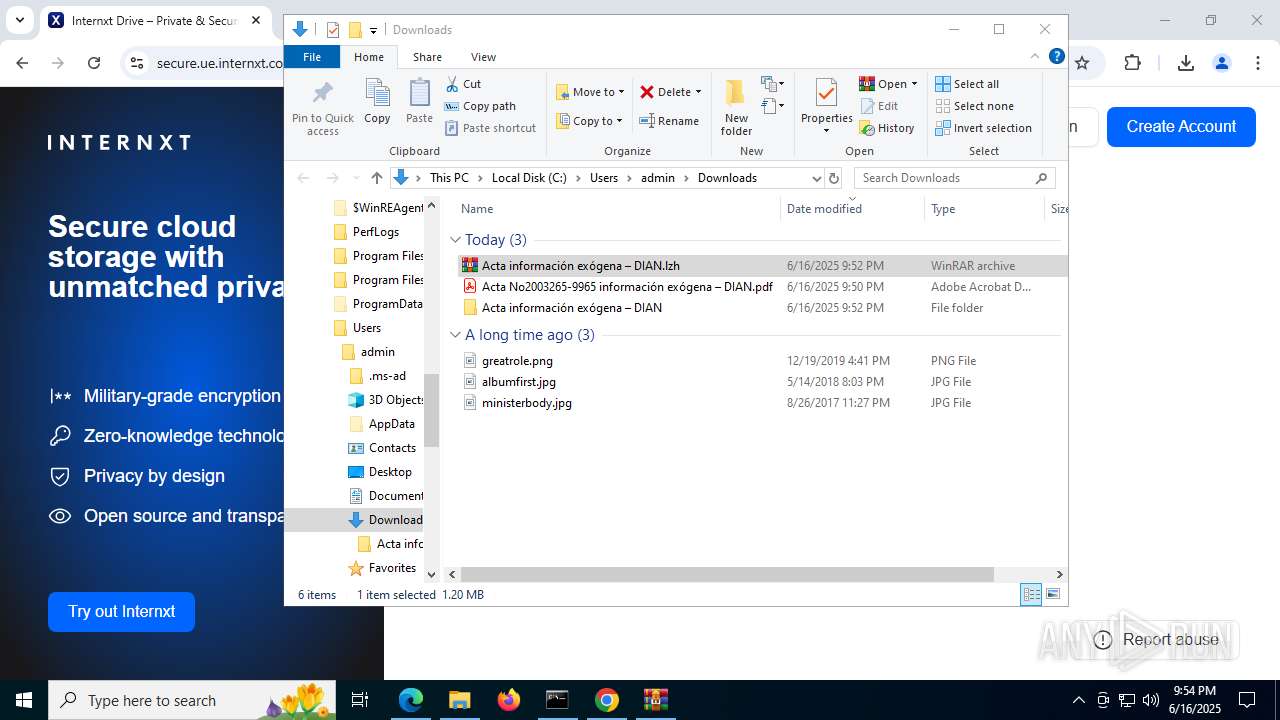Screen dimensions: 1280x720
Task: Open Copy to dropdown
Action: 589,121
